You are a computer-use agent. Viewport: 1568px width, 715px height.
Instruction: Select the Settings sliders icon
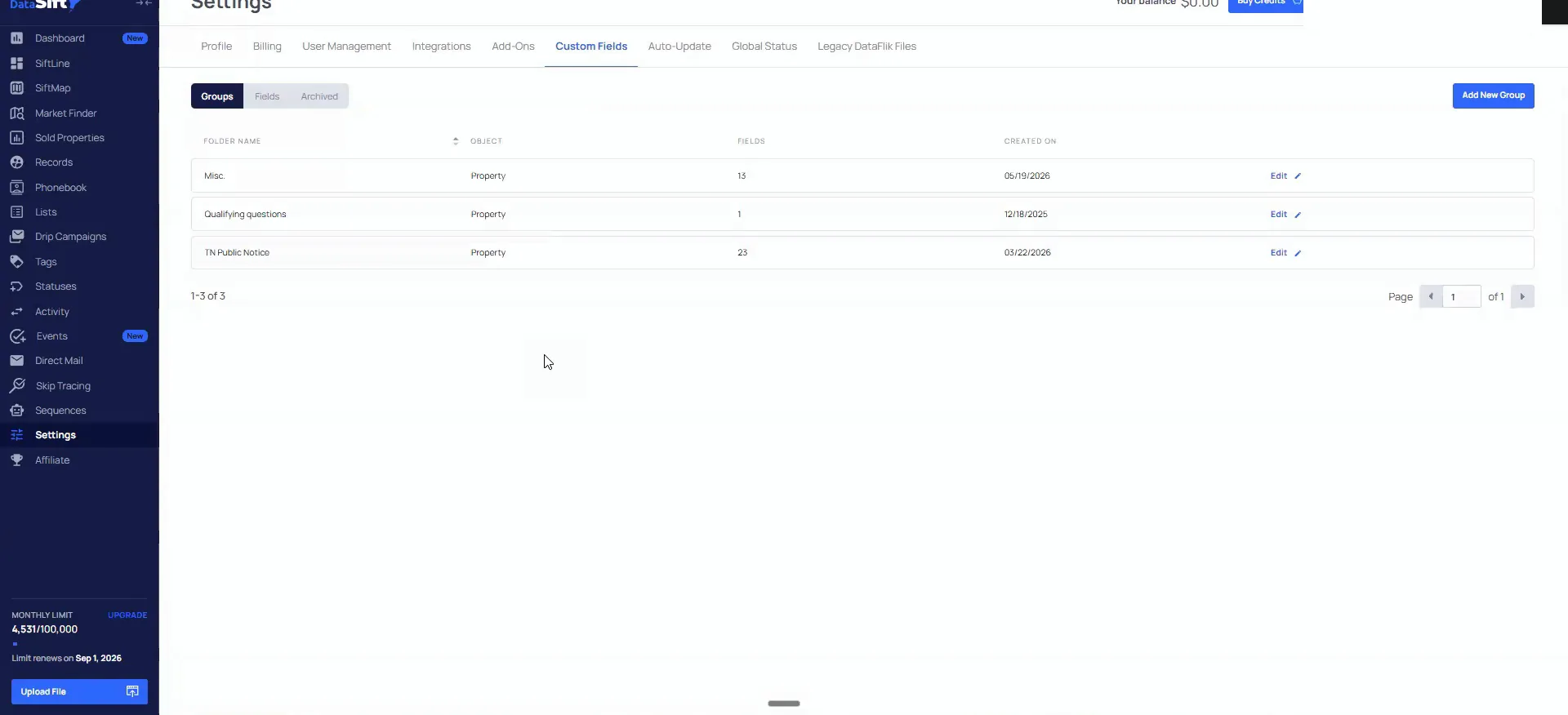pos(16,435)
